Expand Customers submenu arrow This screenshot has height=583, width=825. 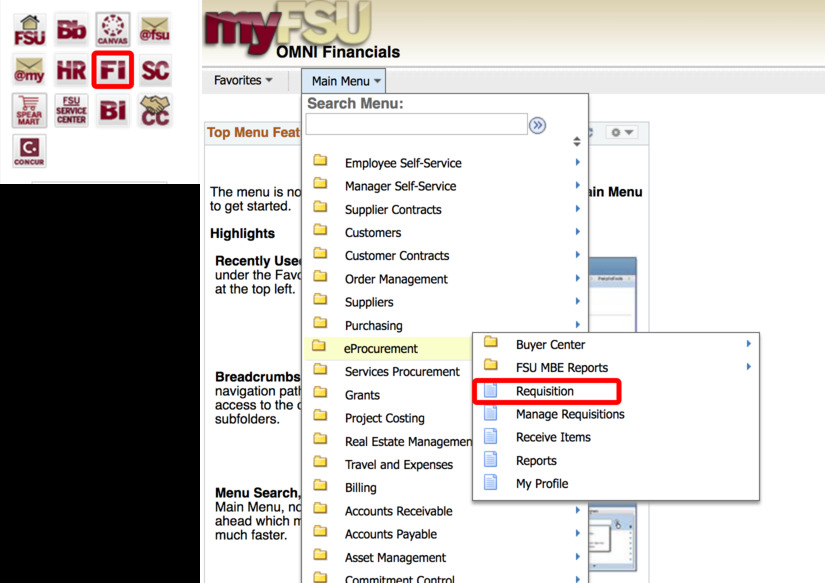(577, 232)
